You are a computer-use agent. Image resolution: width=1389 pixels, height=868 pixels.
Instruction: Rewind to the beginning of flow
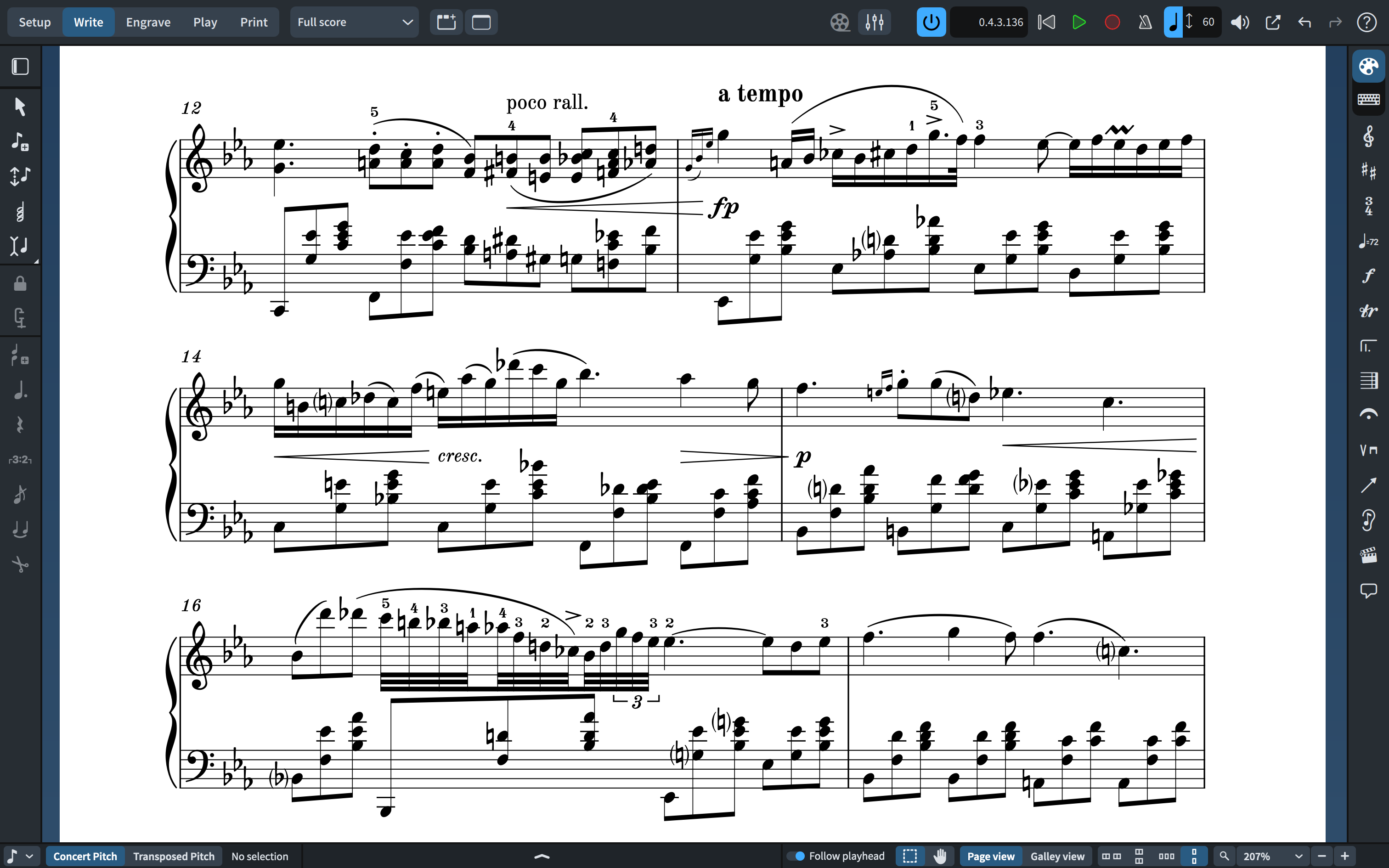(x=1046, y=22)
